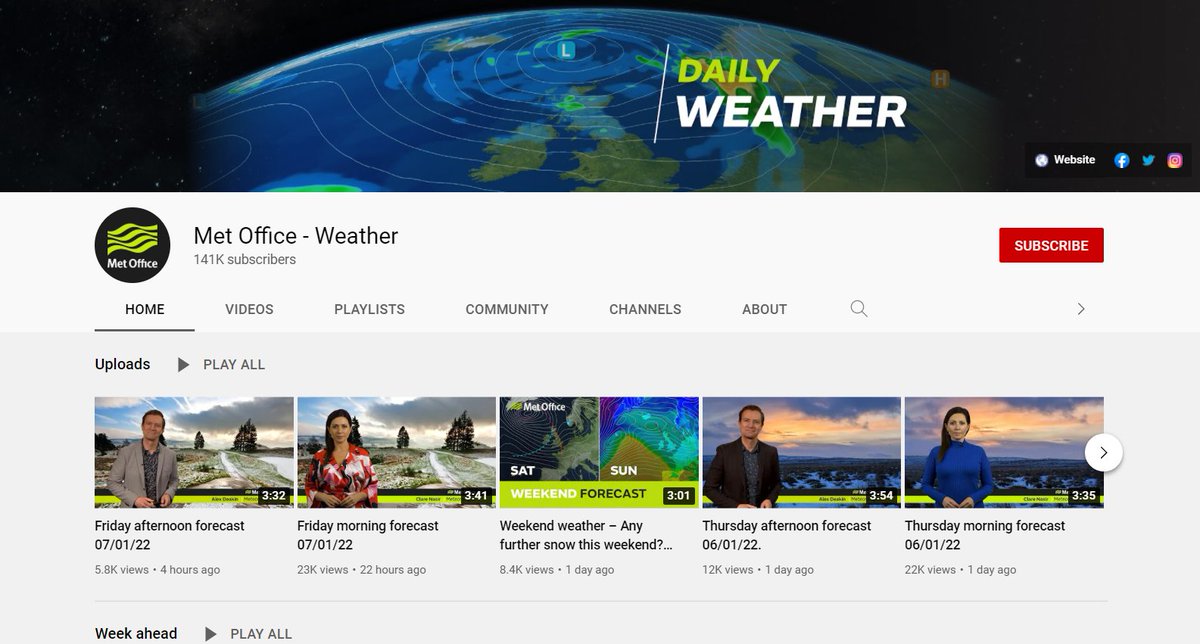Click the red Subscribe button

pyautogui.click(x=1051, y=245)
